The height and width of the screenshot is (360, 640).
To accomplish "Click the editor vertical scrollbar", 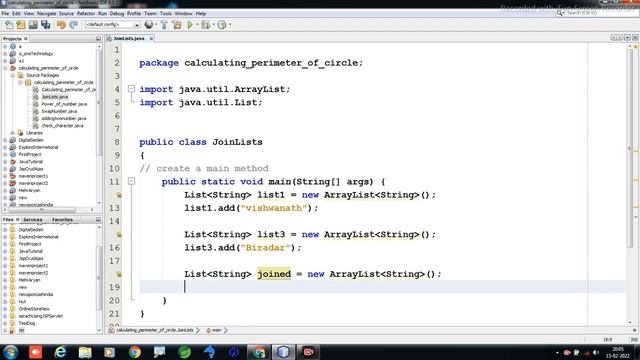I will 630,147.
